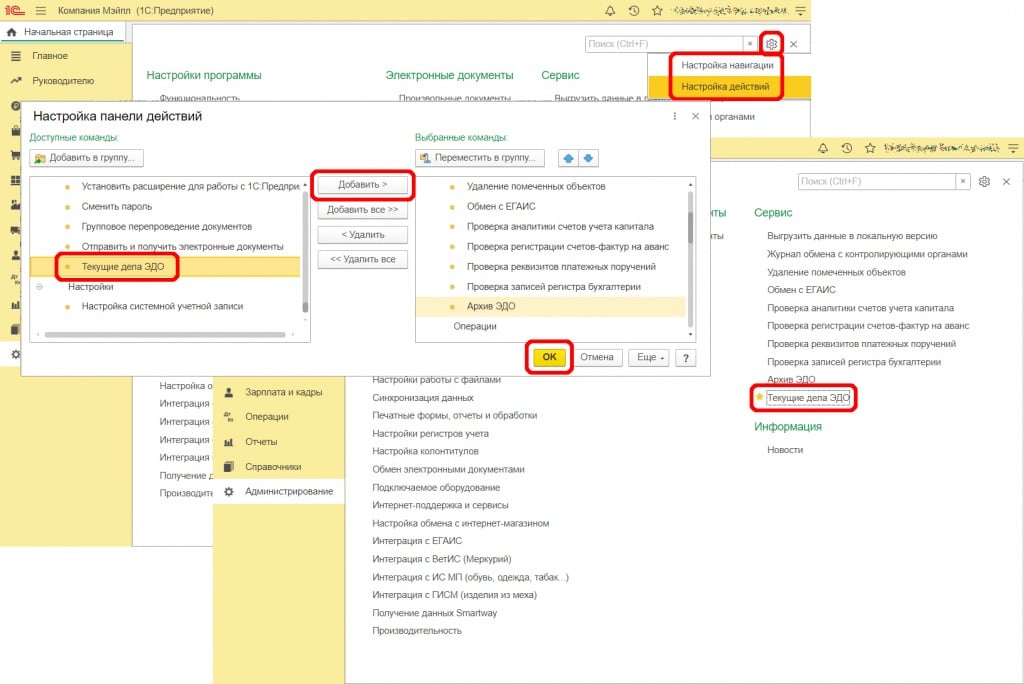Open the hamburger main menu beside 1C logo
1024x684 pixels.
[x=41, y=10]
